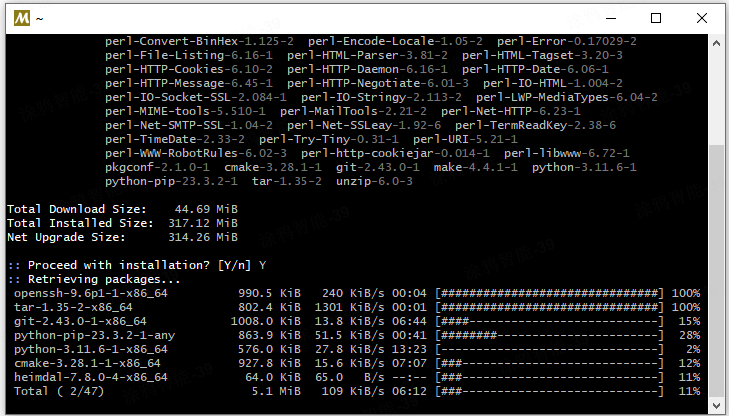Click perl-HTTP-Negotiate-6.01-3 package name
729x416 pixels.
(x=378, y=83)
